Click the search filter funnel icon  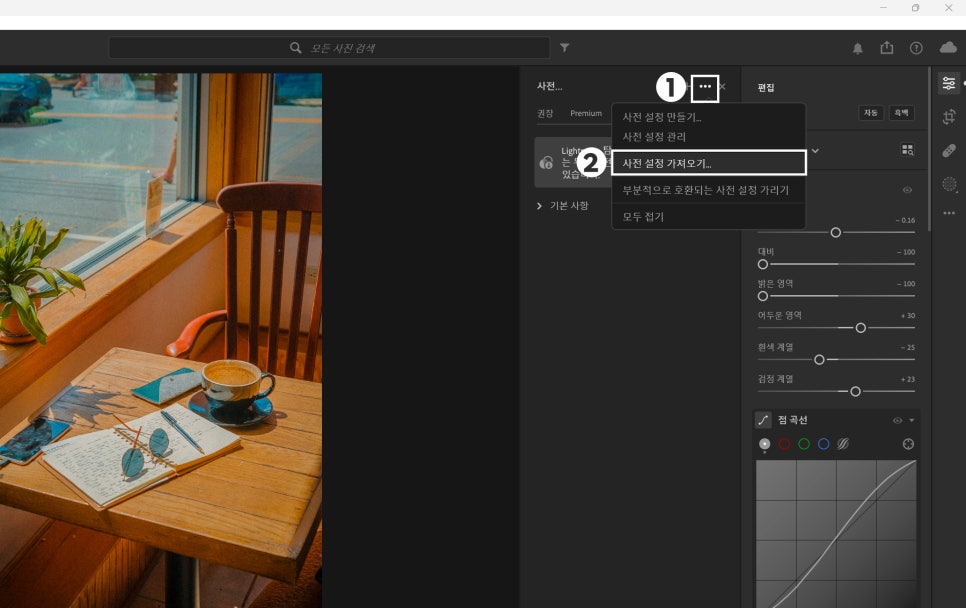point(565,48)
